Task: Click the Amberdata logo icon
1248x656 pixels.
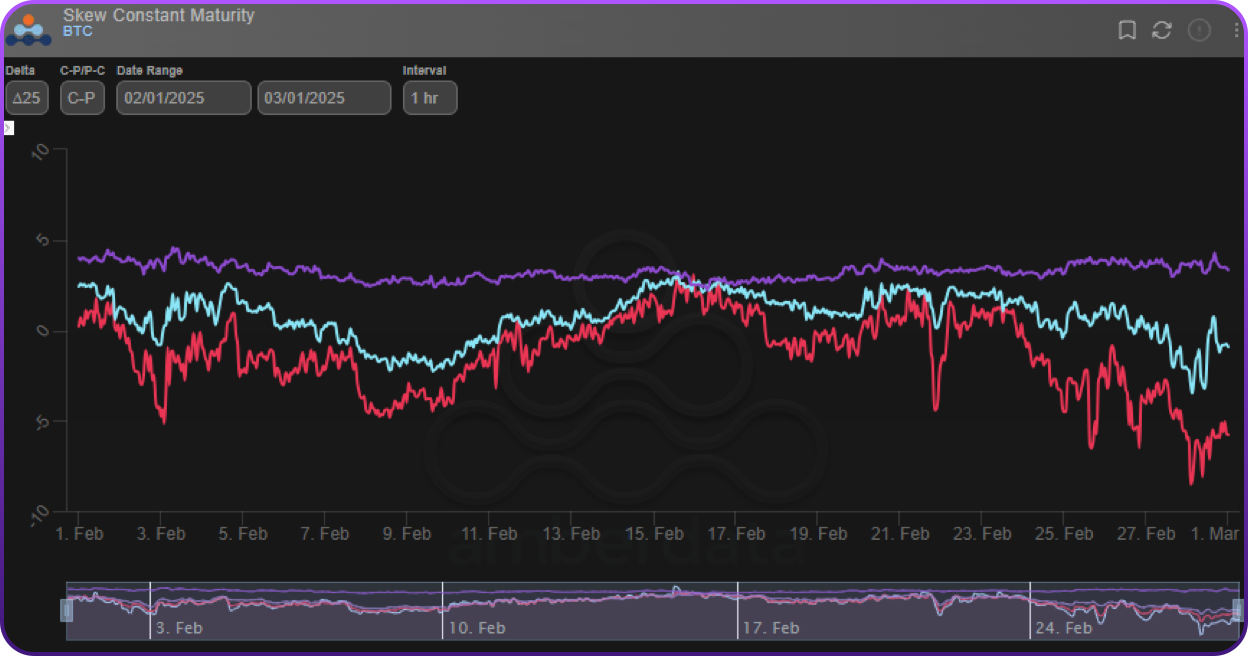Action: tap(28, 29)
